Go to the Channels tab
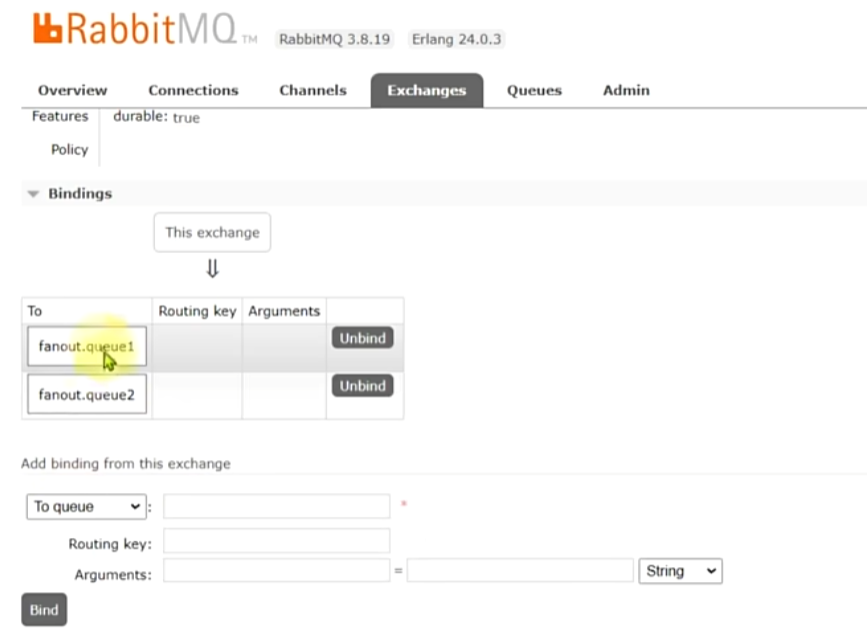The width and height of the screenshot is (867, 643). click(312, 90)
